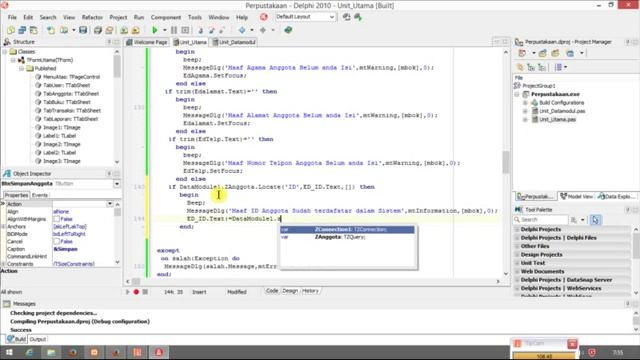Open the Model View tab
Image resolution: width=640 pixels, height=360 pixels.
576,196
